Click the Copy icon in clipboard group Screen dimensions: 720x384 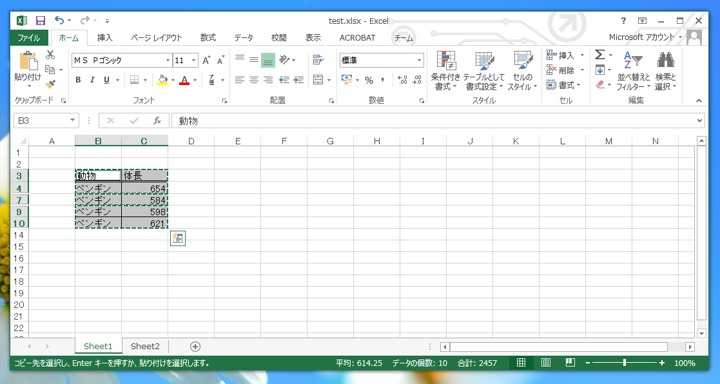(50, 70)
